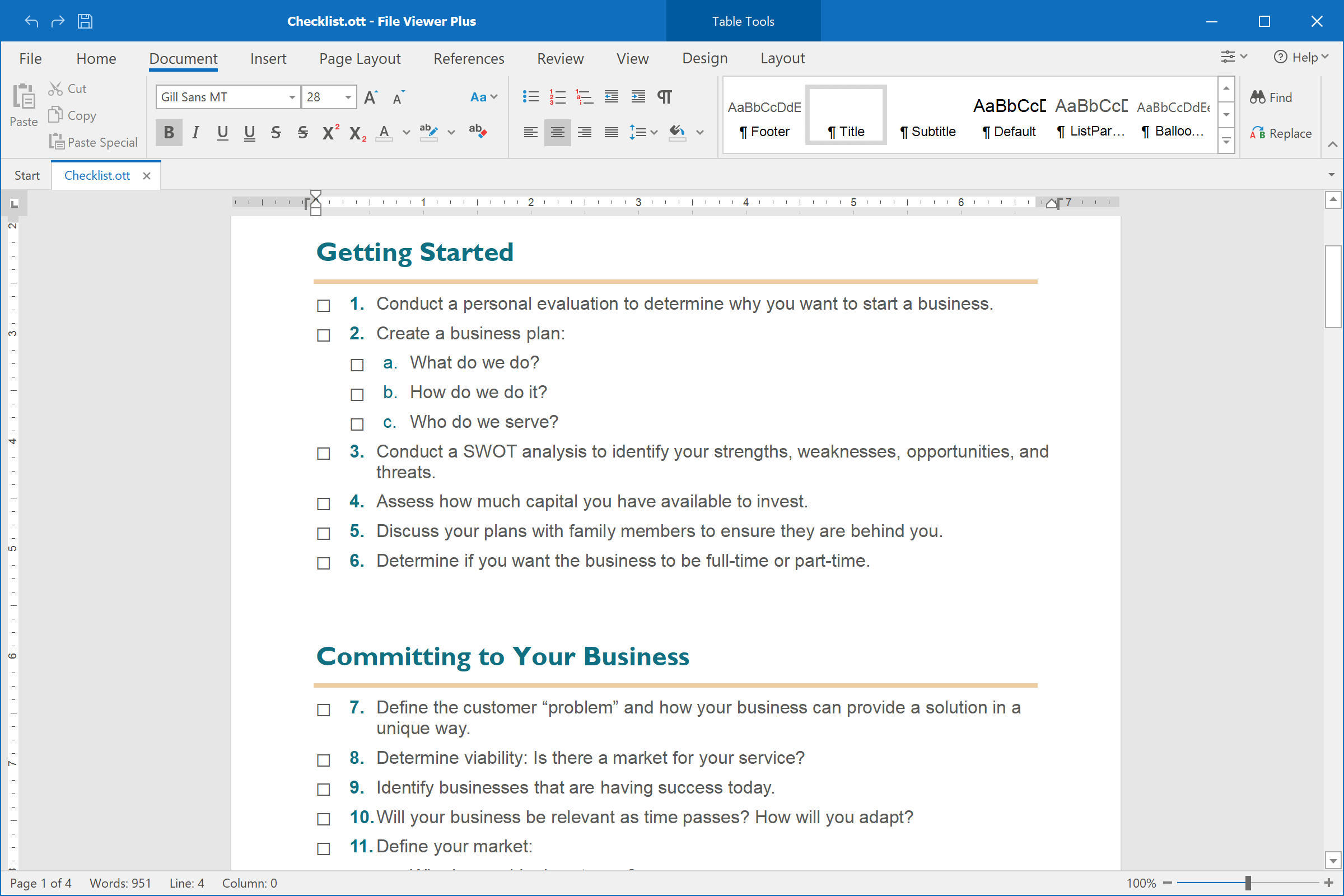Open the Review tab
1344x896 pixels.
coord(560,58)
